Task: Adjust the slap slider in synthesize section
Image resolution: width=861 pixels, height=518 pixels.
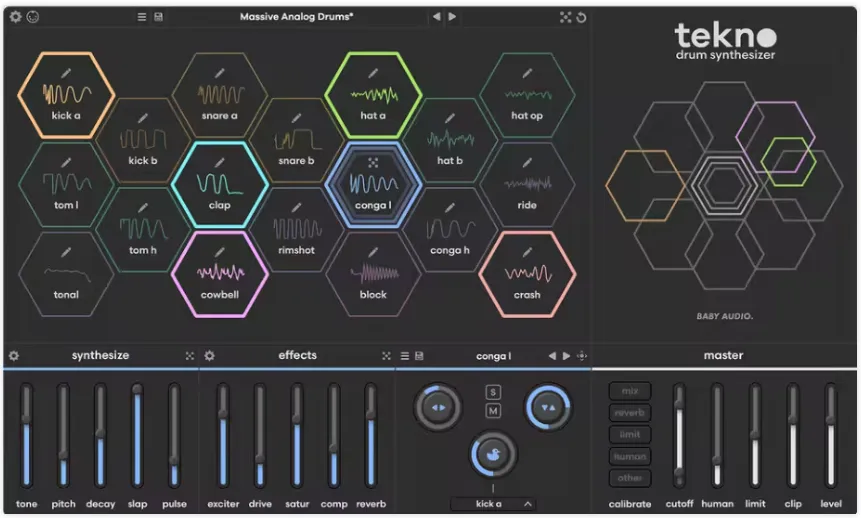Action: click(x=137, y=436)
